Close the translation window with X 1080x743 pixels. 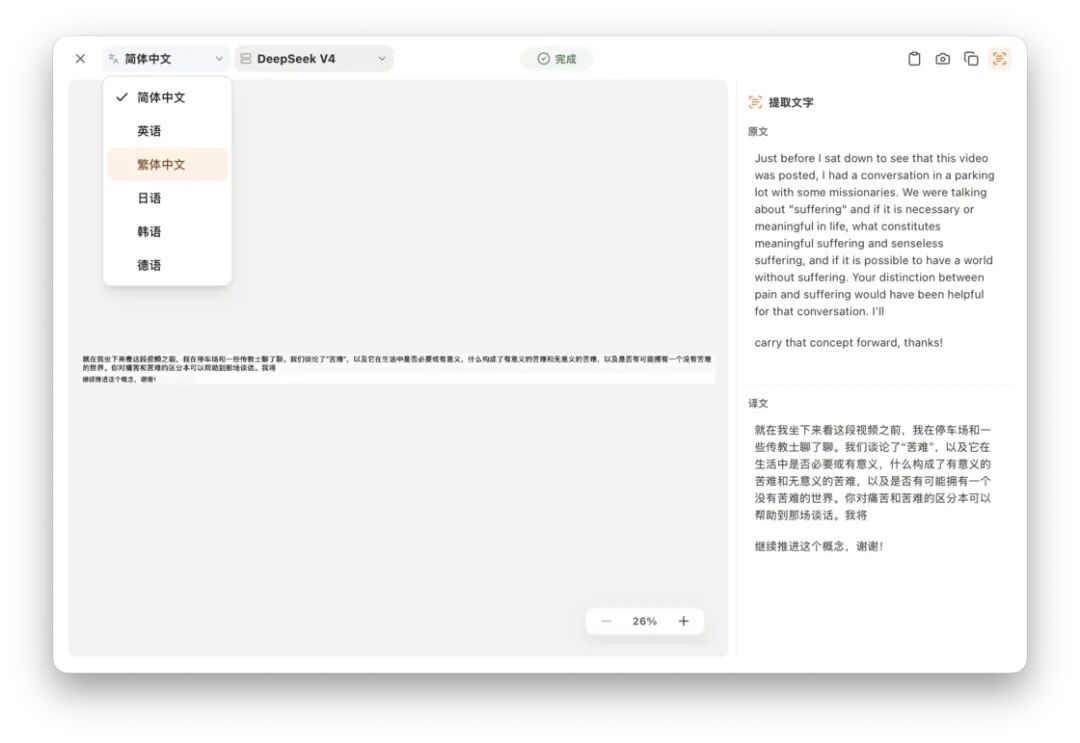coord(81,59)
